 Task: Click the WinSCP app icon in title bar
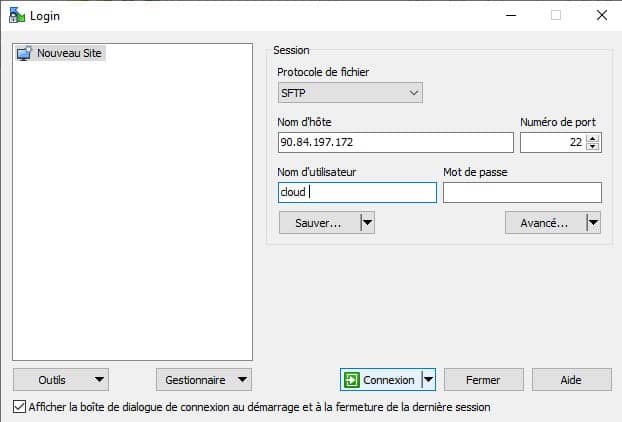point(17,15)
